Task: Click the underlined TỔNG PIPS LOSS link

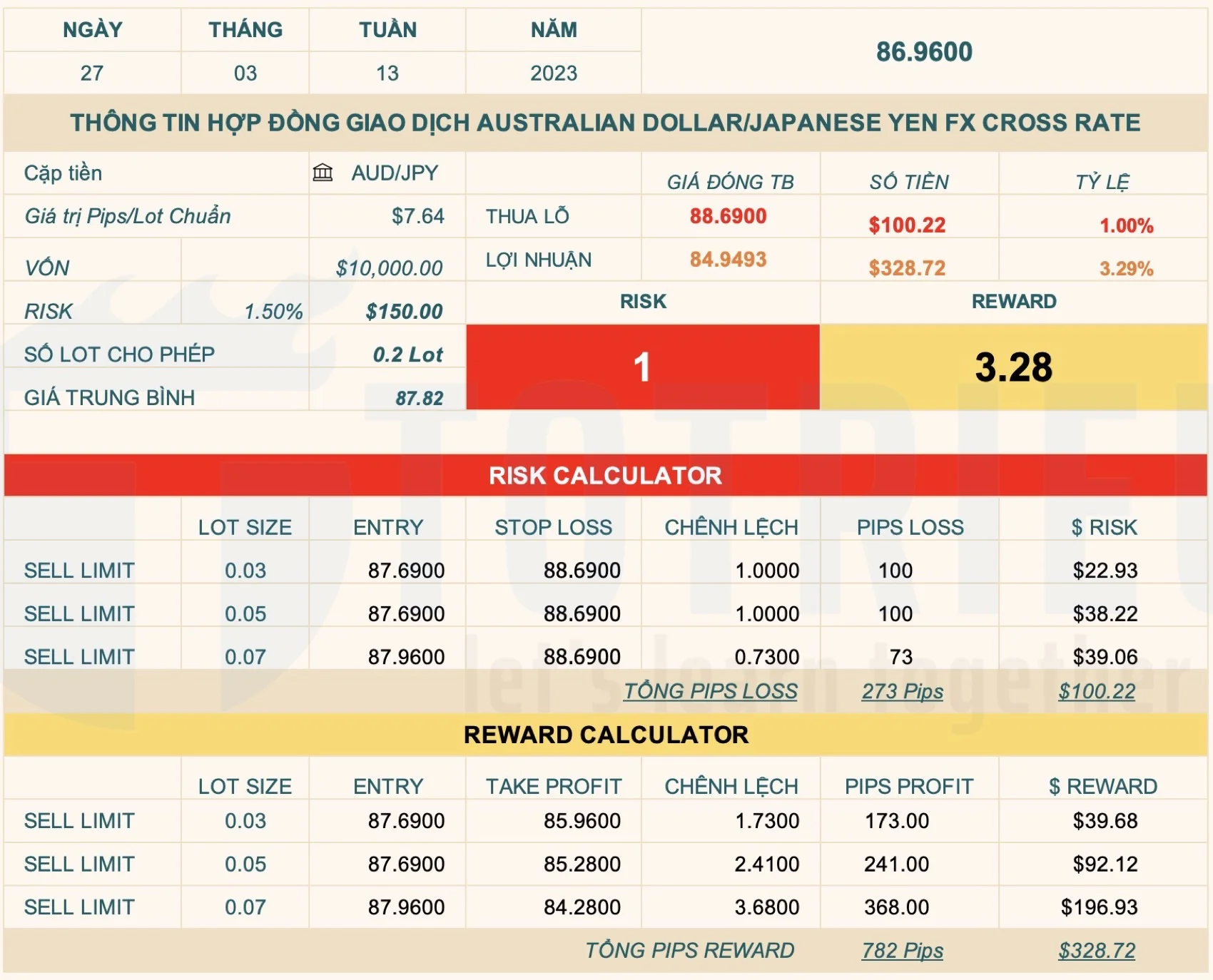Action: (710, 691)
